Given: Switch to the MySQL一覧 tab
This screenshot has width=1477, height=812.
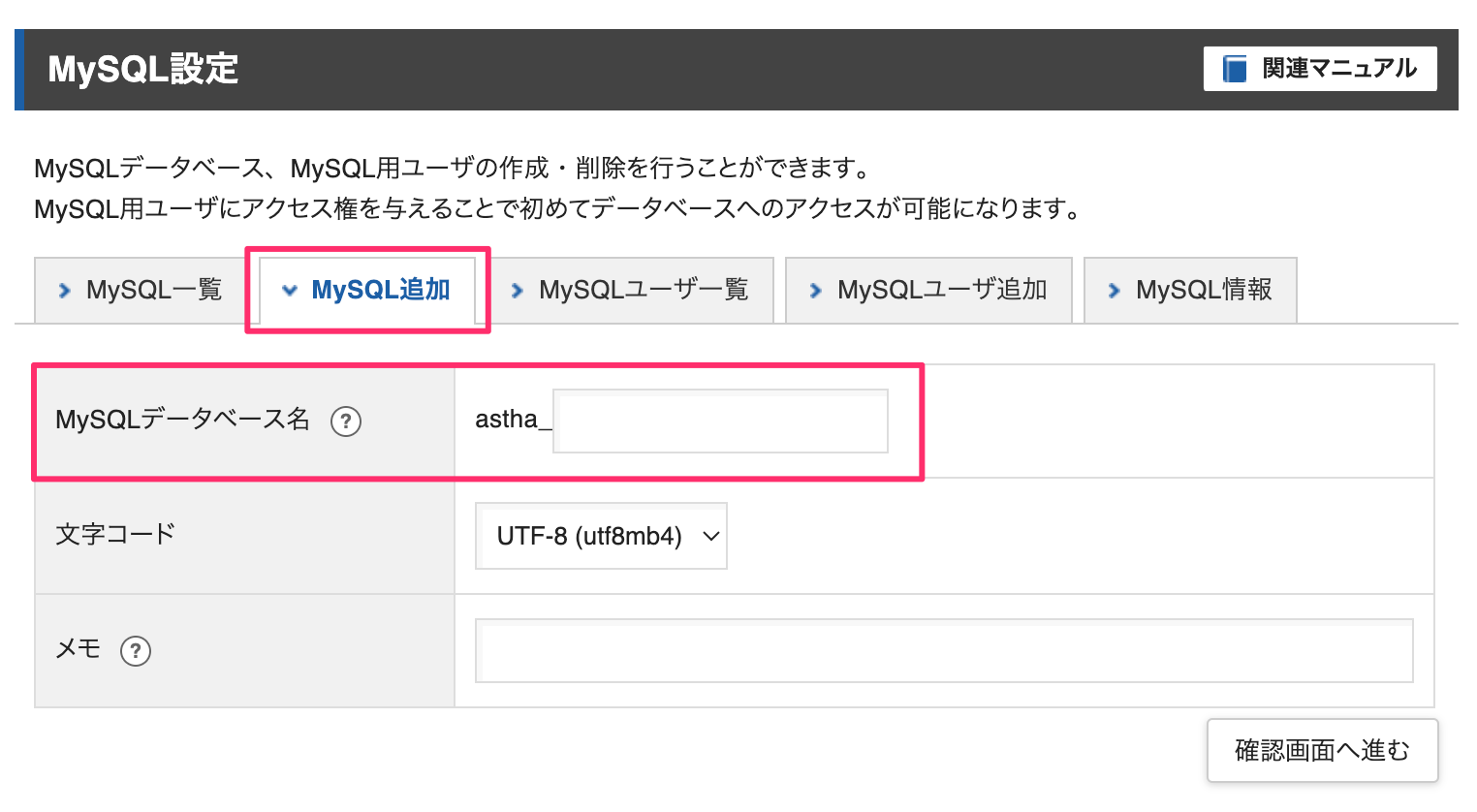Looking at the screenshot, I should click(141, 290).
